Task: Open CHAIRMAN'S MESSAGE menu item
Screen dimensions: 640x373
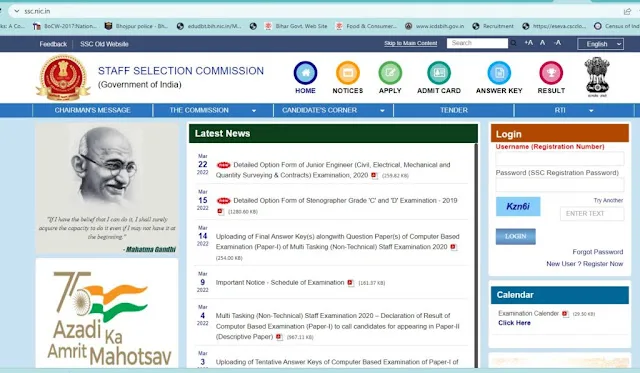Action: [x=93, y=110]
